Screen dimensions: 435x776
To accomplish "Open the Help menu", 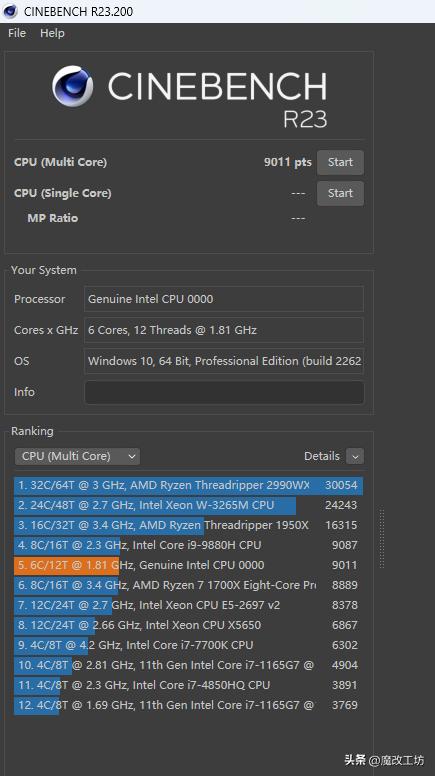I will point(52,33).
